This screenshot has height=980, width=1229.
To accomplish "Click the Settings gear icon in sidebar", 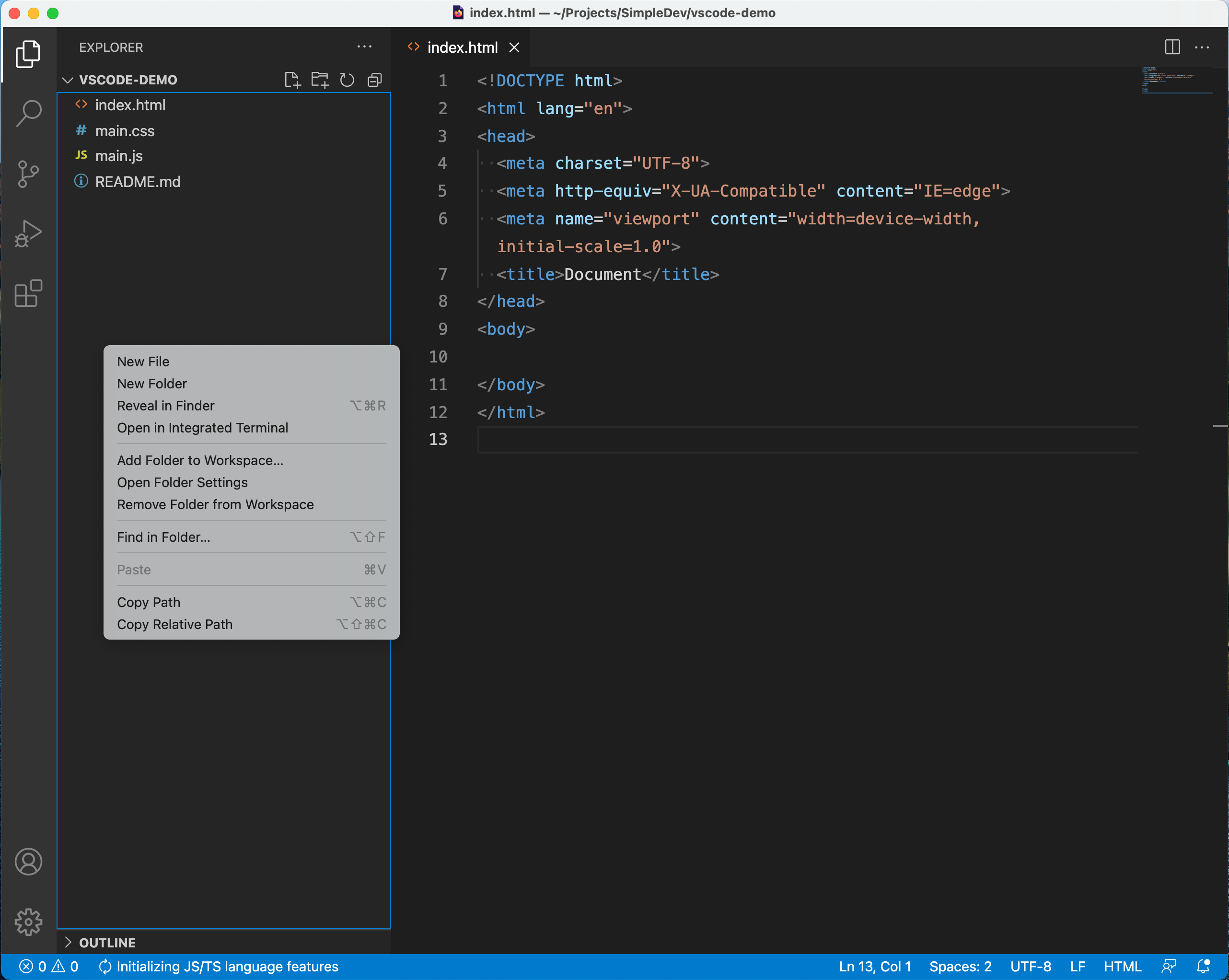I will [27, 919].
